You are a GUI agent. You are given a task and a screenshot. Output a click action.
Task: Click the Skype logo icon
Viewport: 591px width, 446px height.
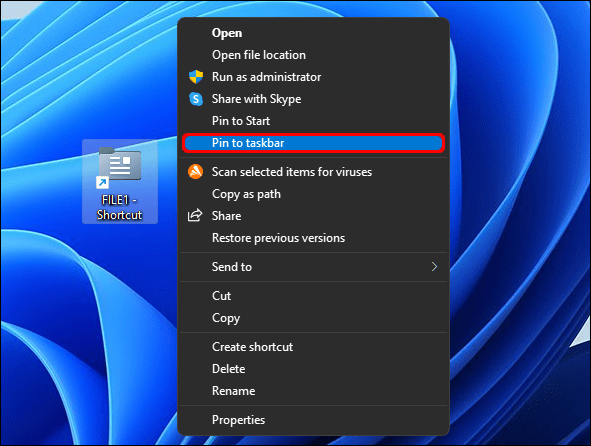coord(196,99)
